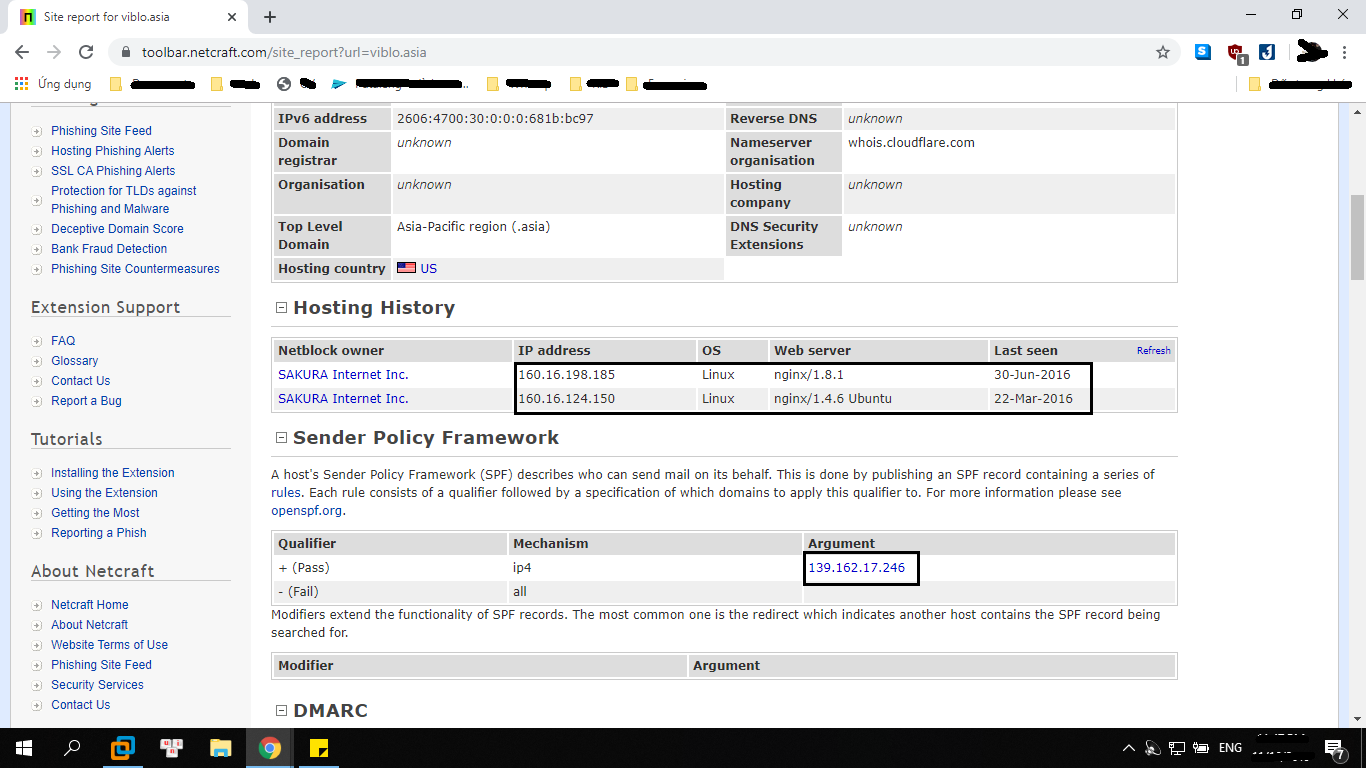This screenshot has height=768, width=1366.
Task: Click the IPv6 address 2606:4700:30:0:0:0:681b:bc97
Action: click(x=495, y=119)
